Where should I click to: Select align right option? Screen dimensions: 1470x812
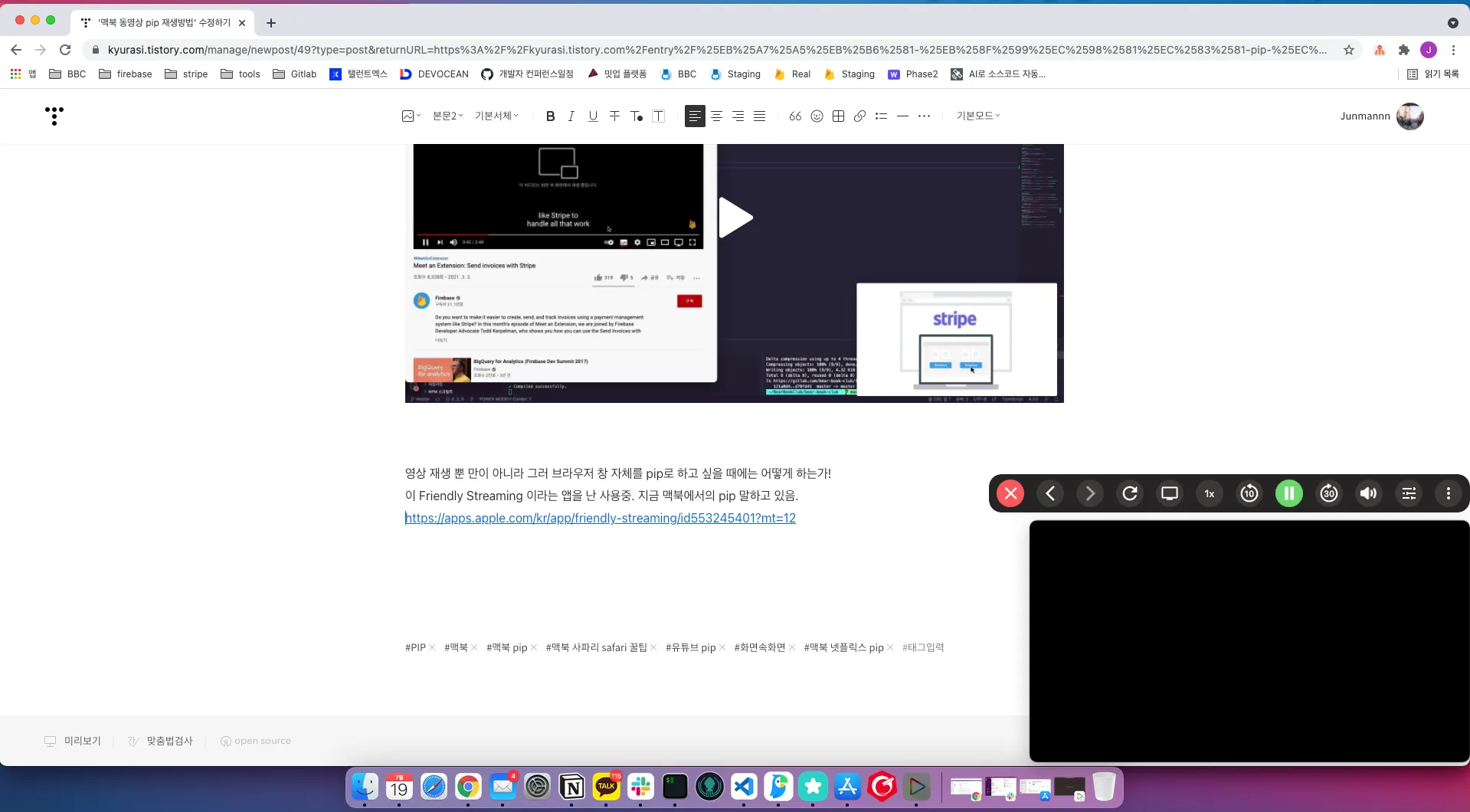tap(738, 116)
